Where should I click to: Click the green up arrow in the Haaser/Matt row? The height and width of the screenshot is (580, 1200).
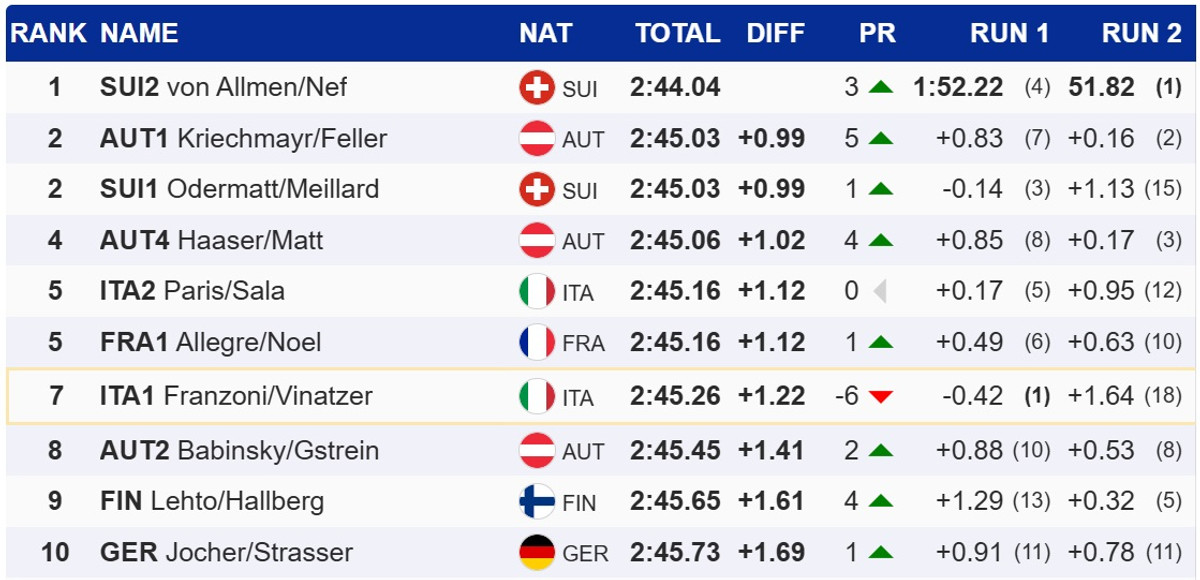pyautogui.click(x=880, y=240)
